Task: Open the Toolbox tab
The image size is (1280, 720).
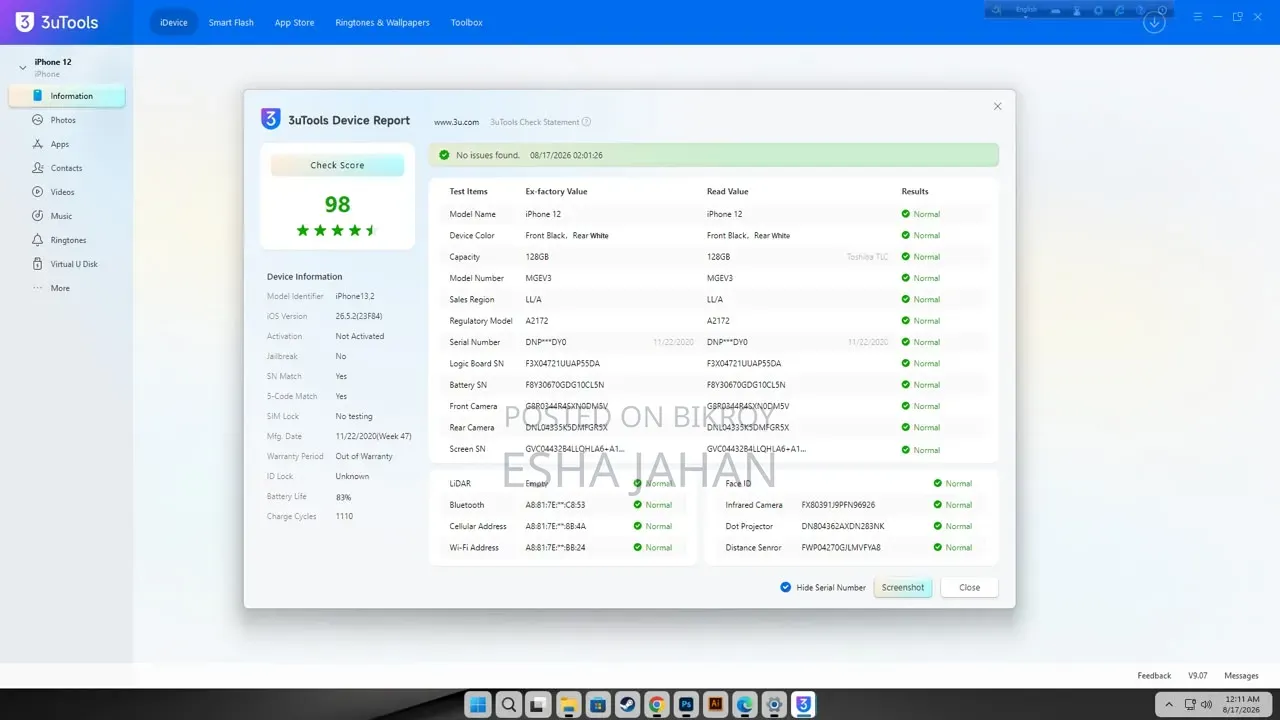Action: click(466, 22)
